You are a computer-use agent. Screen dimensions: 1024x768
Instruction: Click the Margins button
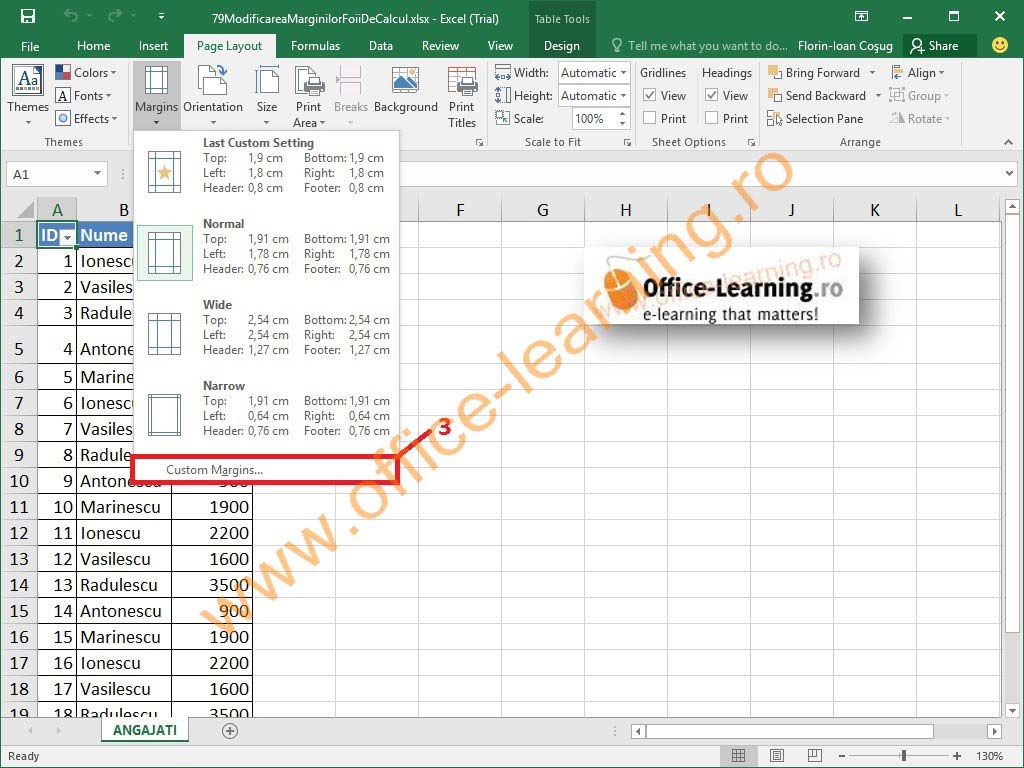tap(156, 96)
